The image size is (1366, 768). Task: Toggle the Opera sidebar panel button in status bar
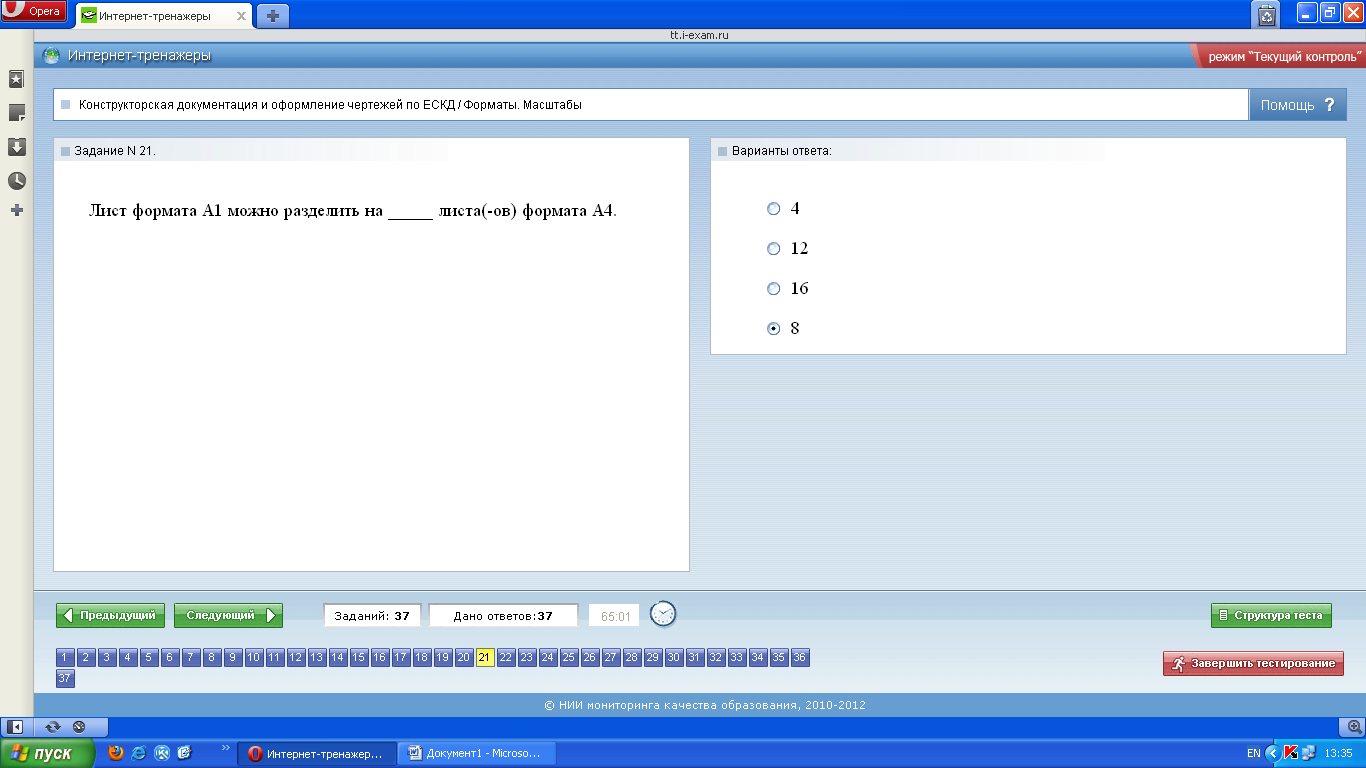click(x=16, y=727)
